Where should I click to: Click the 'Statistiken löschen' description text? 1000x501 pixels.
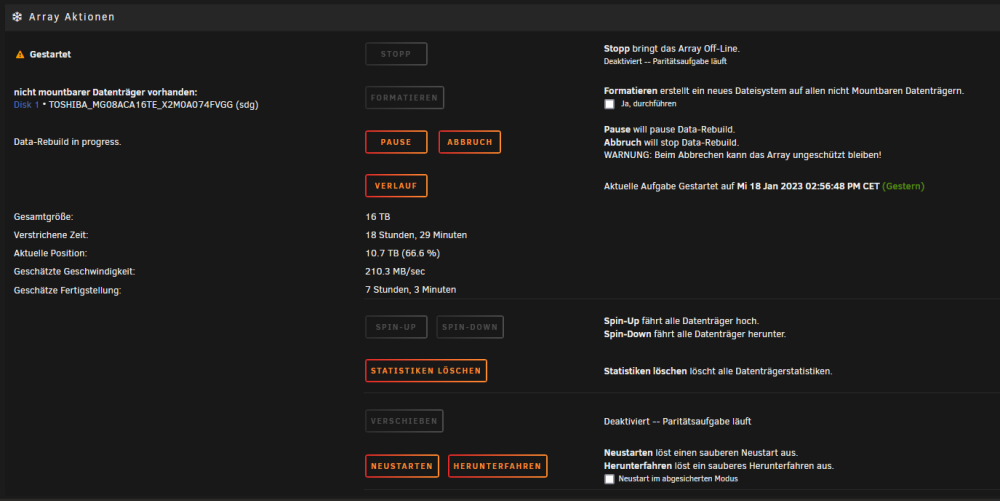pos(717,371)
